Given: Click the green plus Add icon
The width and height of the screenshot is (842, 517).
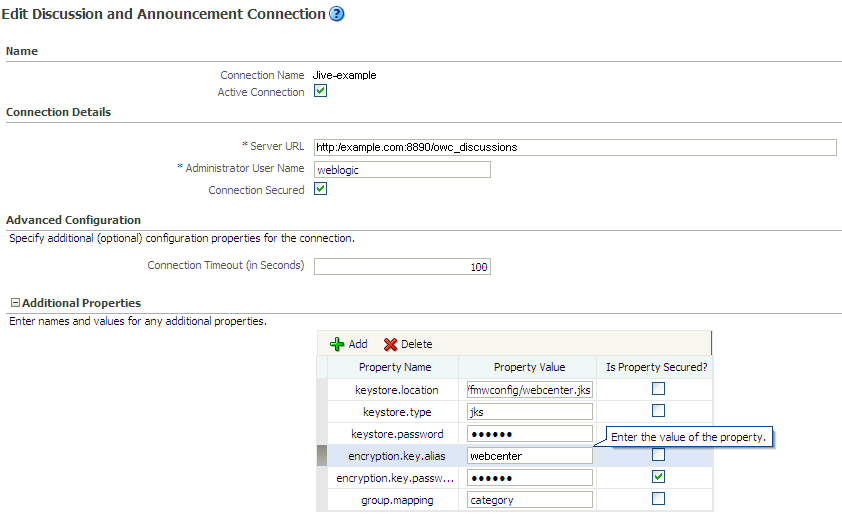Looking at the screenshot, I should coord(337,344).
